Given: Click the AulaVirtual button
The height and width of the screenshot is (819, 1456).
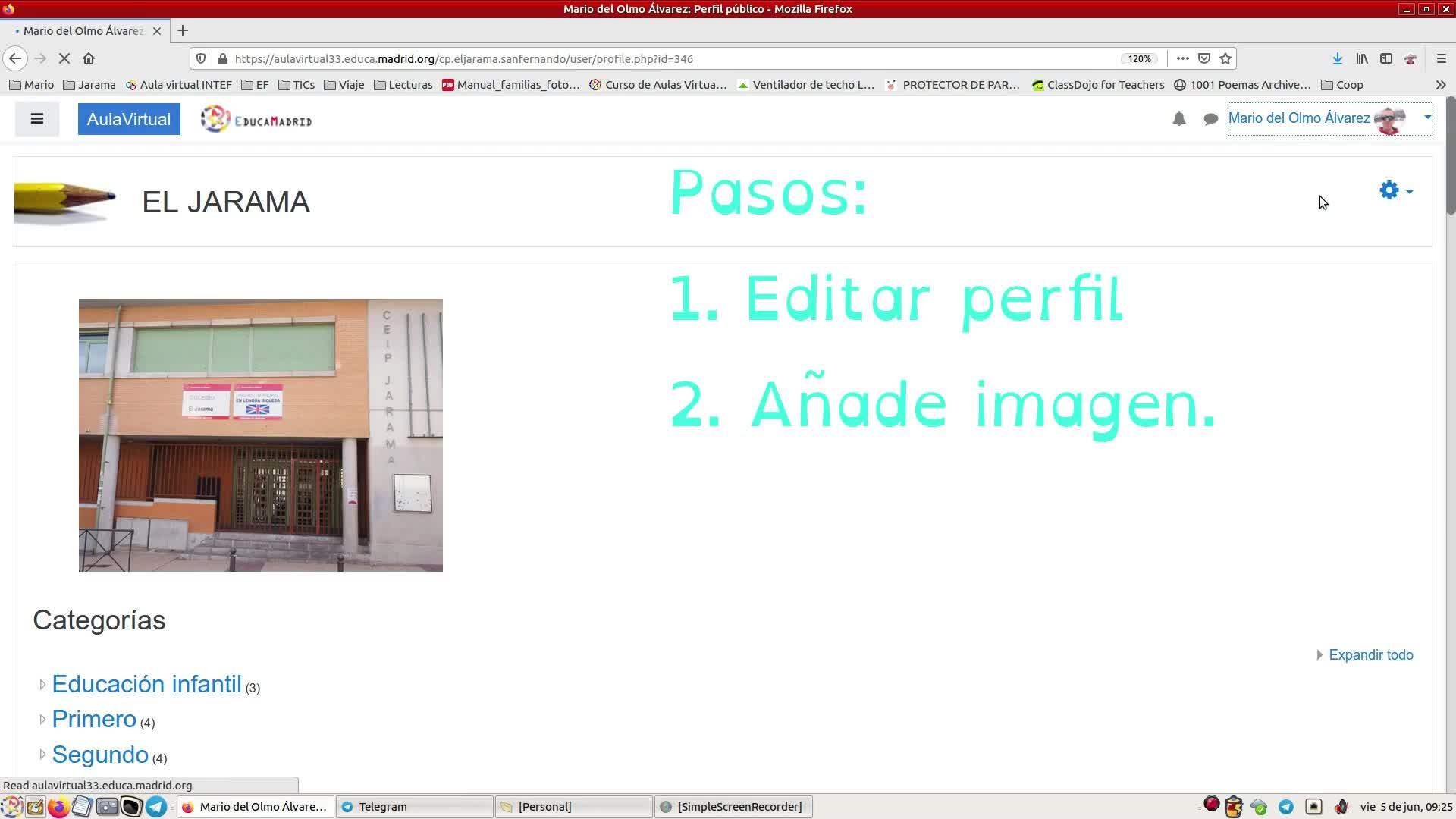Looking at the screenshot, I should click(x=129, y=119).
